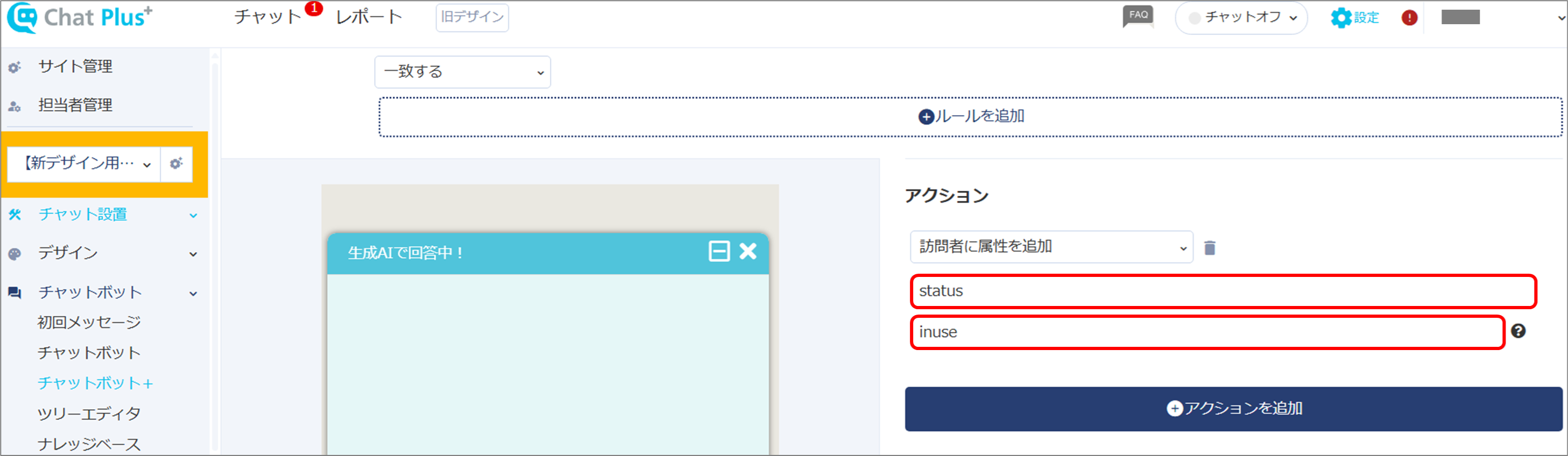Open the 訪問者に属性を追加 action dropdown
This screenshot has width=1568, height=456.
[x=1051, y=247]
